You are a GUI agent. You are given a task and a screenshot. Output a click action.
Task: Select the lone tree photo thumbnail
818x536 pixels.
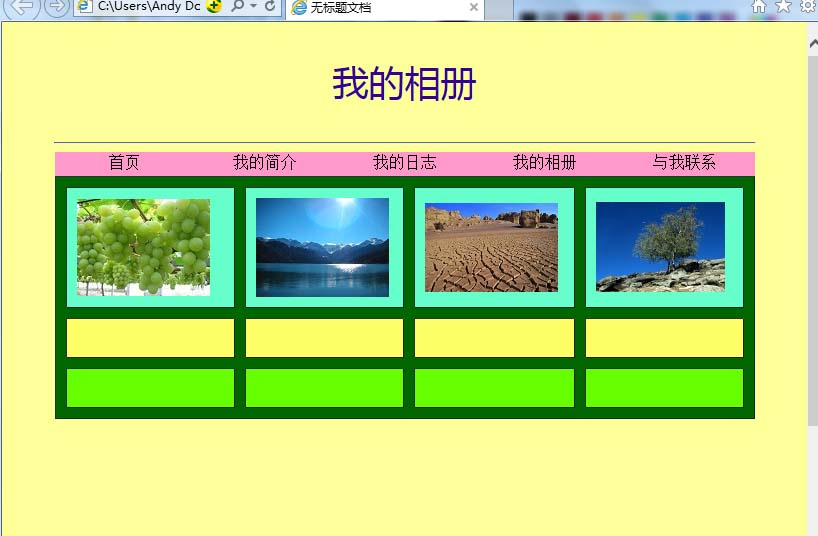click(x=660, y=247)
